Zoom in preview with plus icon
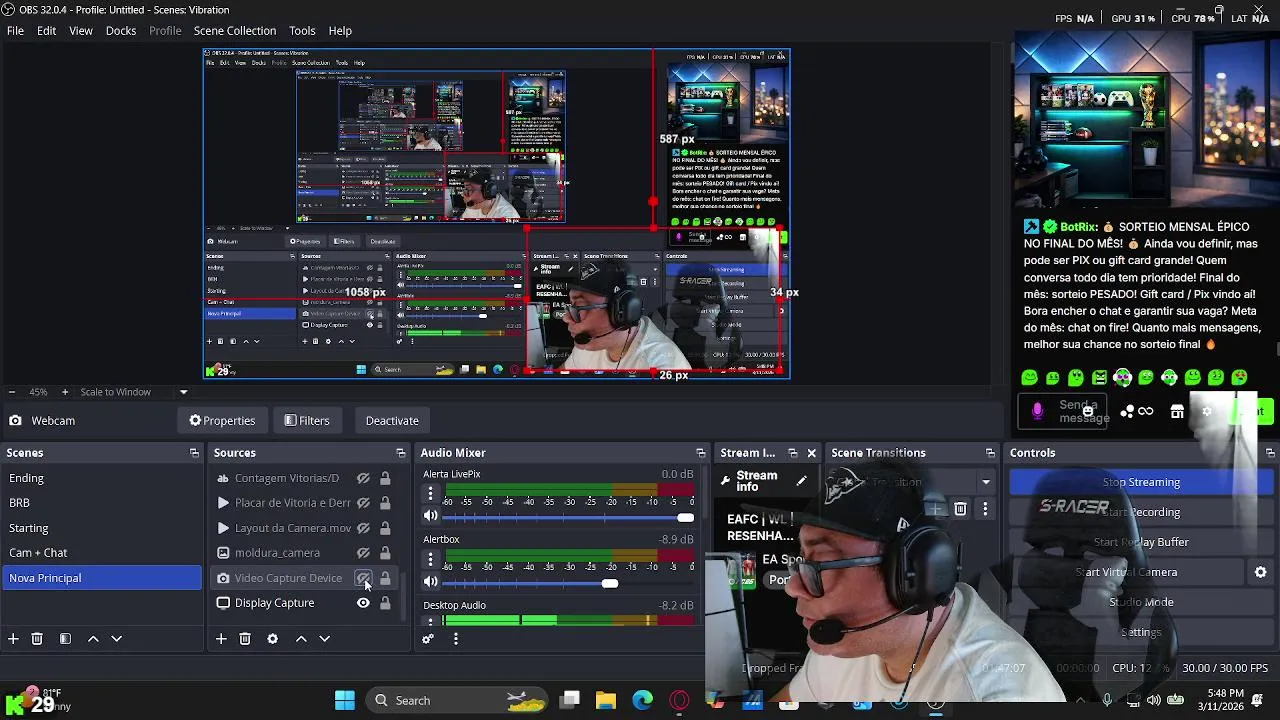The width and height of the screenshot is (1280, 720). [65, 392]
